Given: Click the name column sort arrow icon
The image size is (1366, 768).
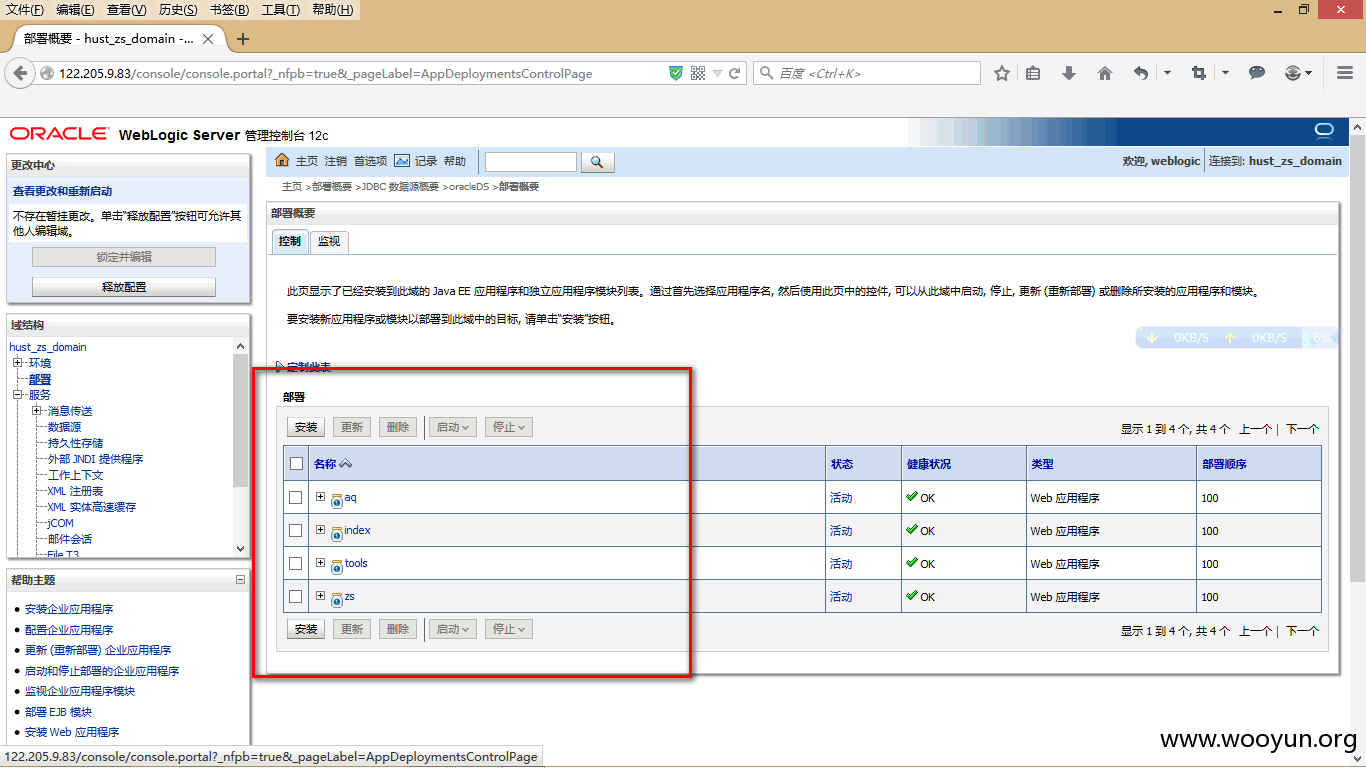Looking at the screenshot, I should (x=346, y=464).
